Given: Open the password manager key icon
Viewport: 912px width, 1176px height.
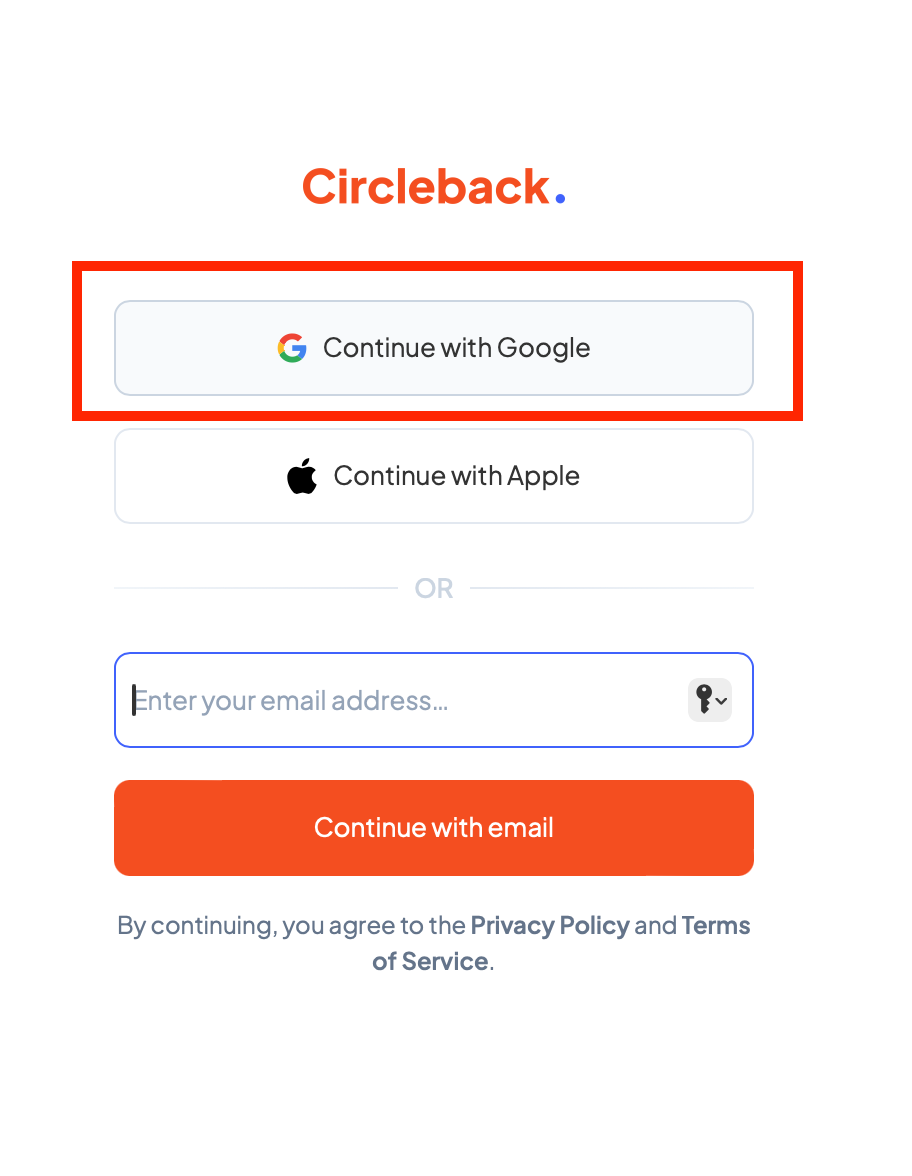Looking at the screenshot, I should click(704, 699).
